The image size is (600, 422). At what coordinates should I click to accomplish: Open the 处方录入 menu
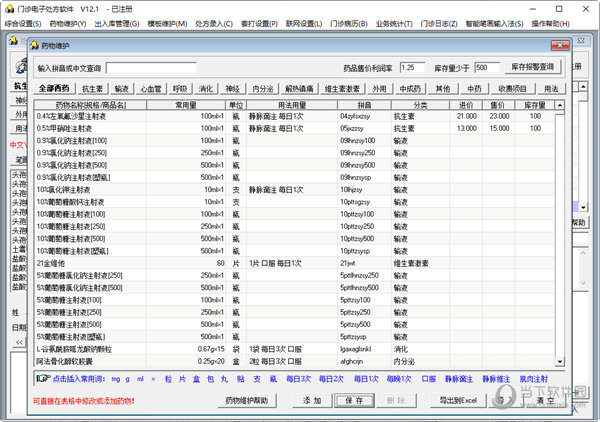pyautogui.click(x=214, y=24)
